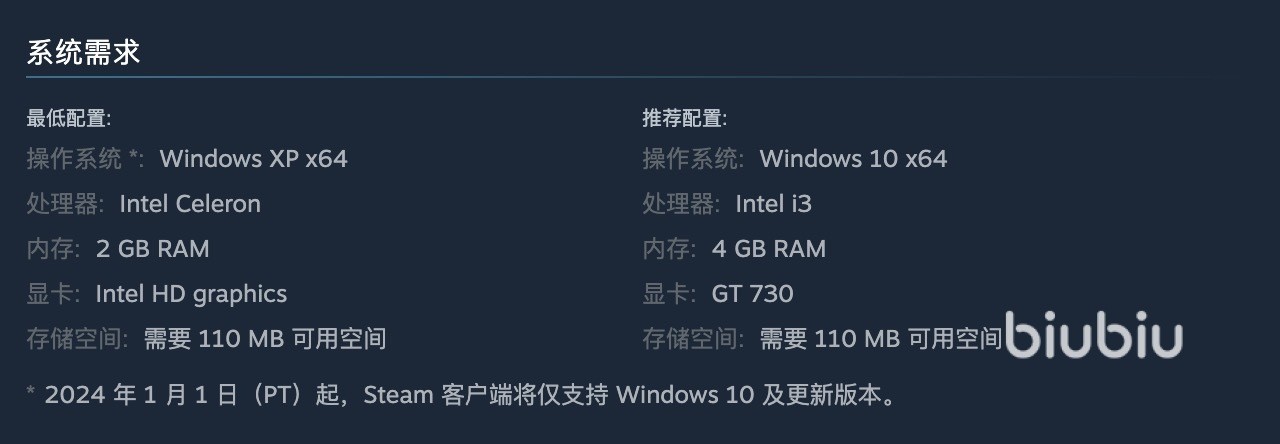
Task: Click the Intel HD graphics text
Action: click(x=191, y=294)
